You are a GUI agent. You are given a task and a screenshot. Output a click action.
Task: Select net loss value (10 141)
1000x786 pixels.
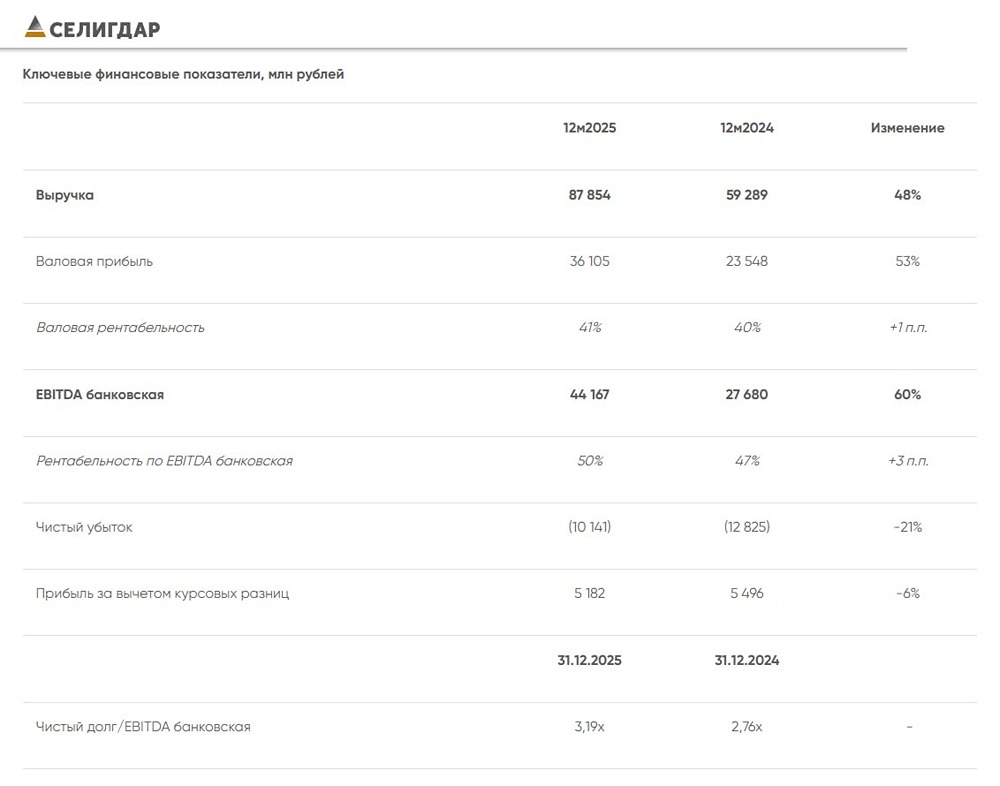pos(589,527)
